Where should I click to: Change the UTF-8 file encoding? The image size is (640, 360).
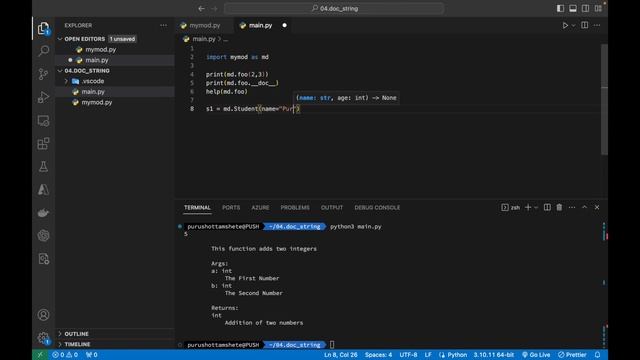(408, 355)
